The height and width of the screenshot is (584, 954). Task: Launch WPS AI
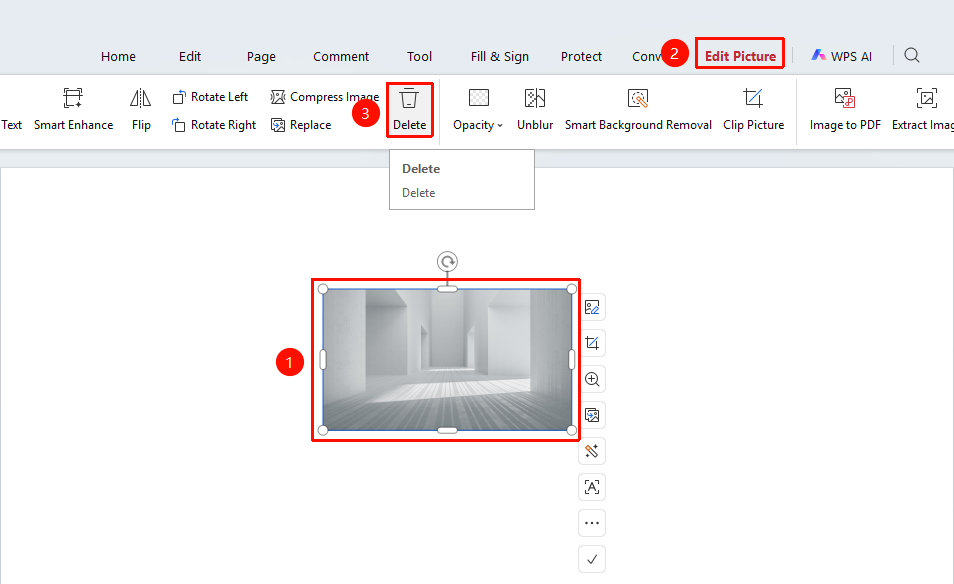tap(841, 56)
